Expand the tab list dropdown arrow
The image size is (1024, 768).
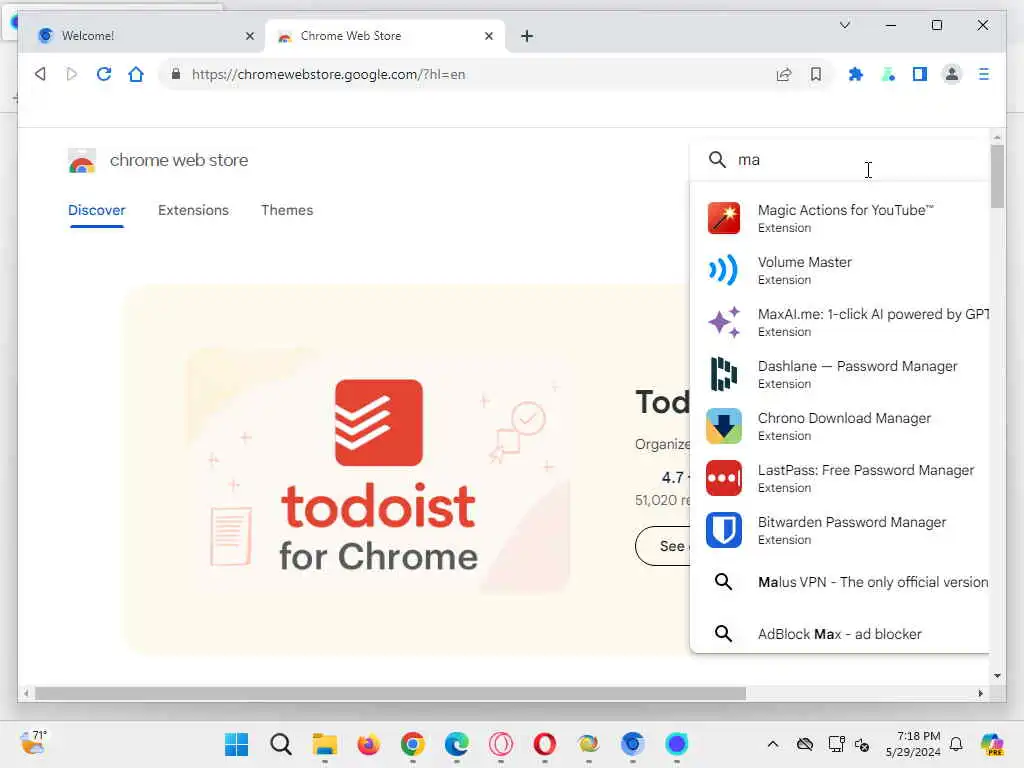coord(844,25)
